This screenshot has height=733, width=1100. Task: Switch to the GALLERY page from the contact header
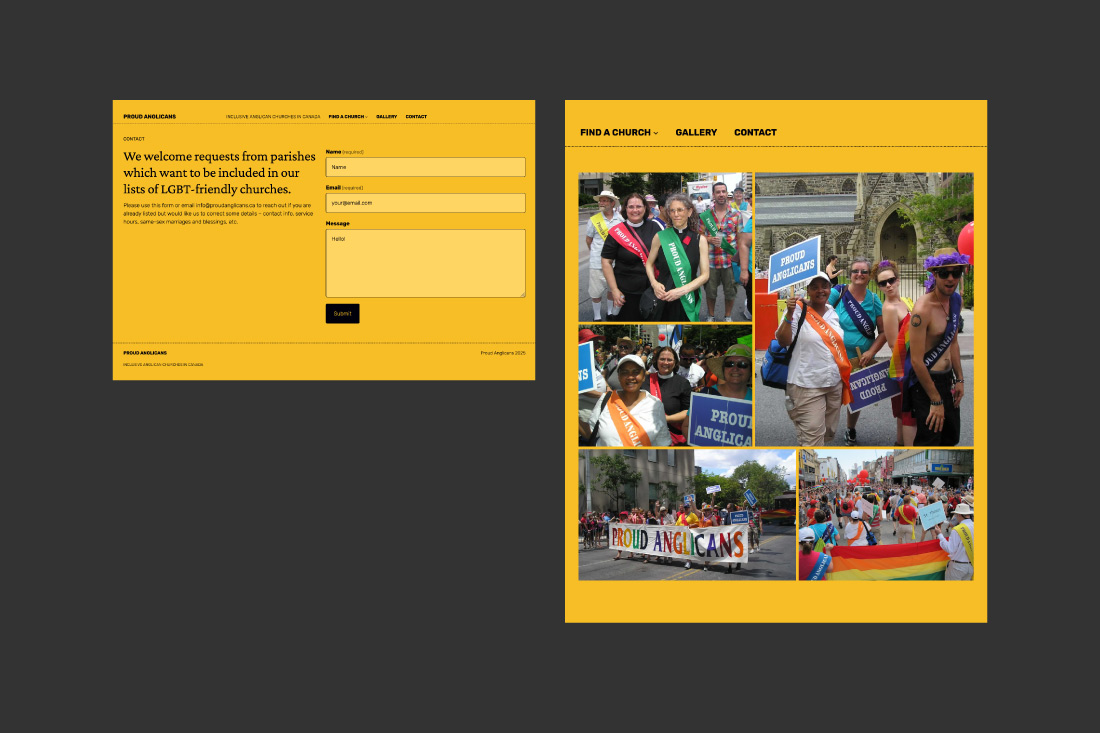coord(387,116)
